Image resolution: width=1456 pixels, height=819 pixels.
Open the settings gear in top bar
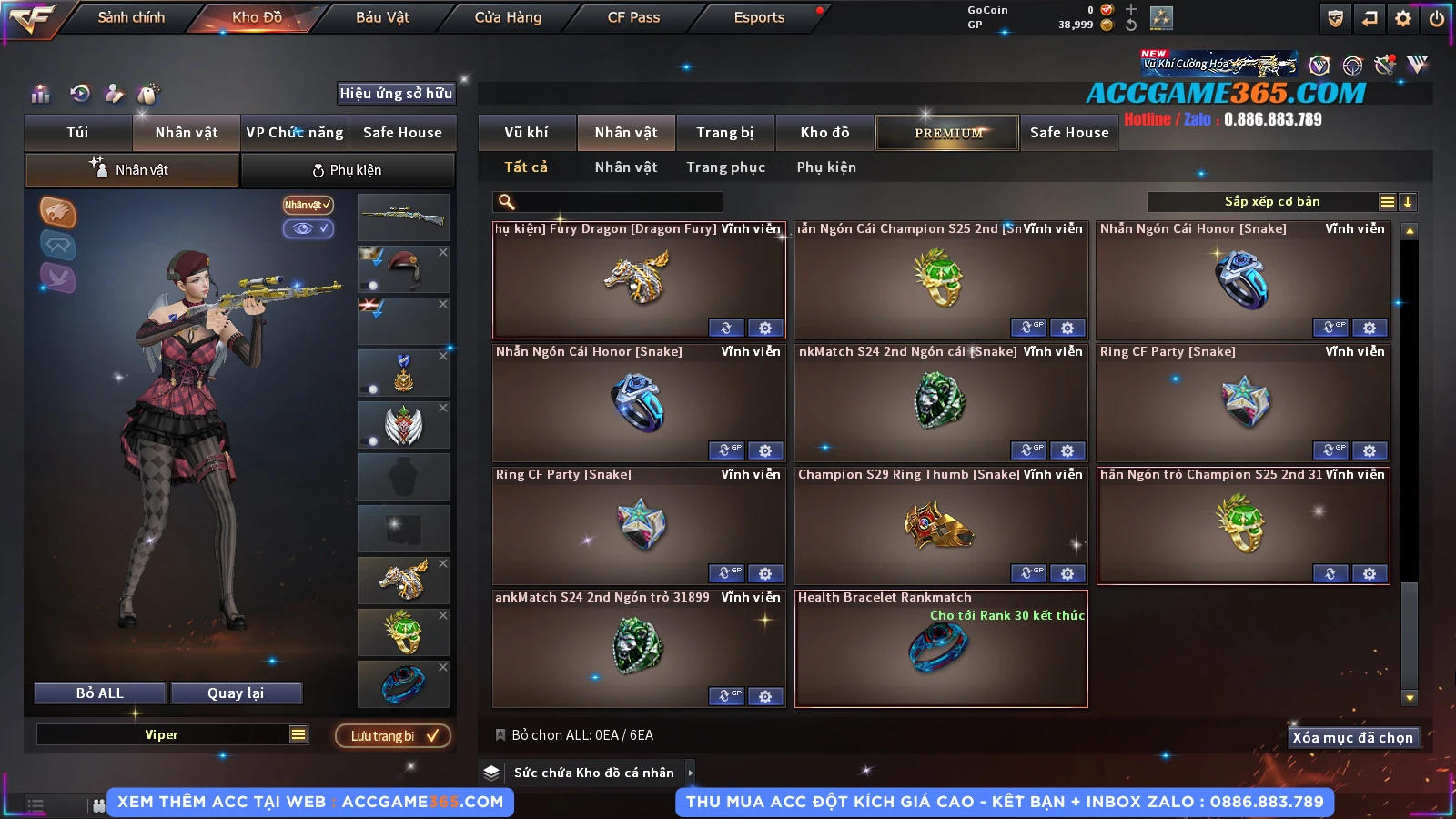click(1403, 18)
